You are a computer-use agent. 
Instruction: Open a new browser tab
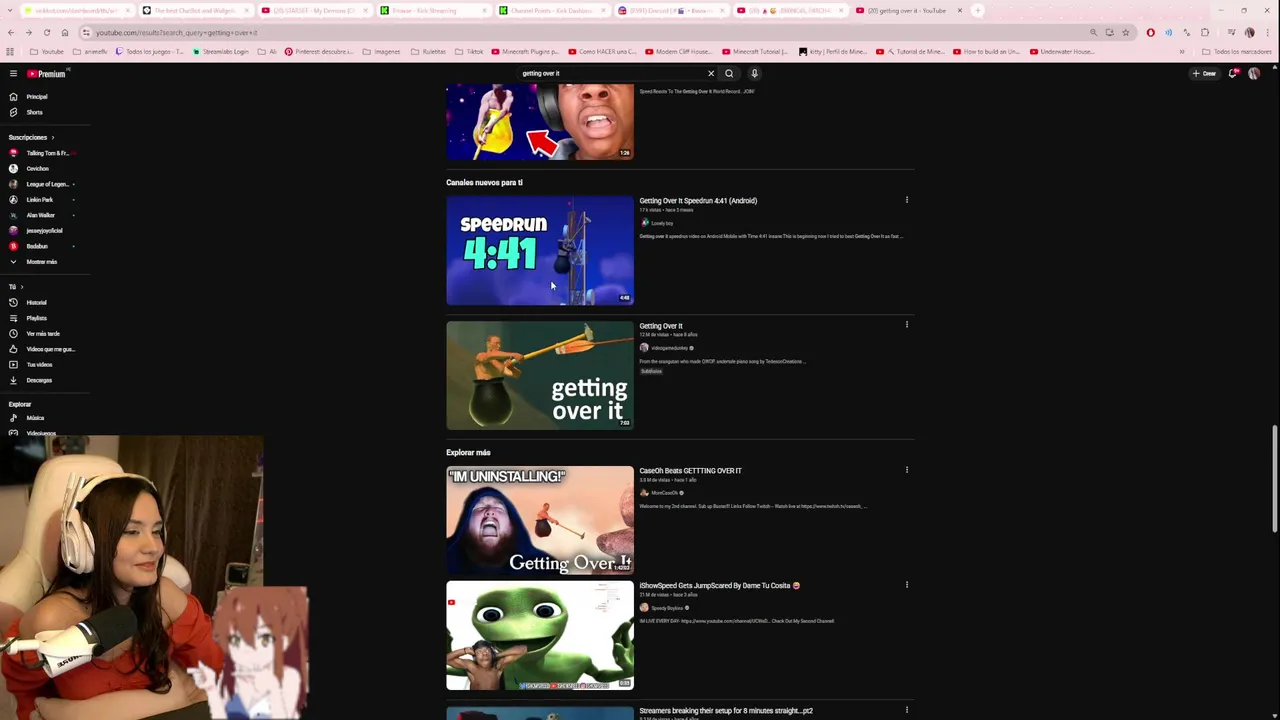978,11
